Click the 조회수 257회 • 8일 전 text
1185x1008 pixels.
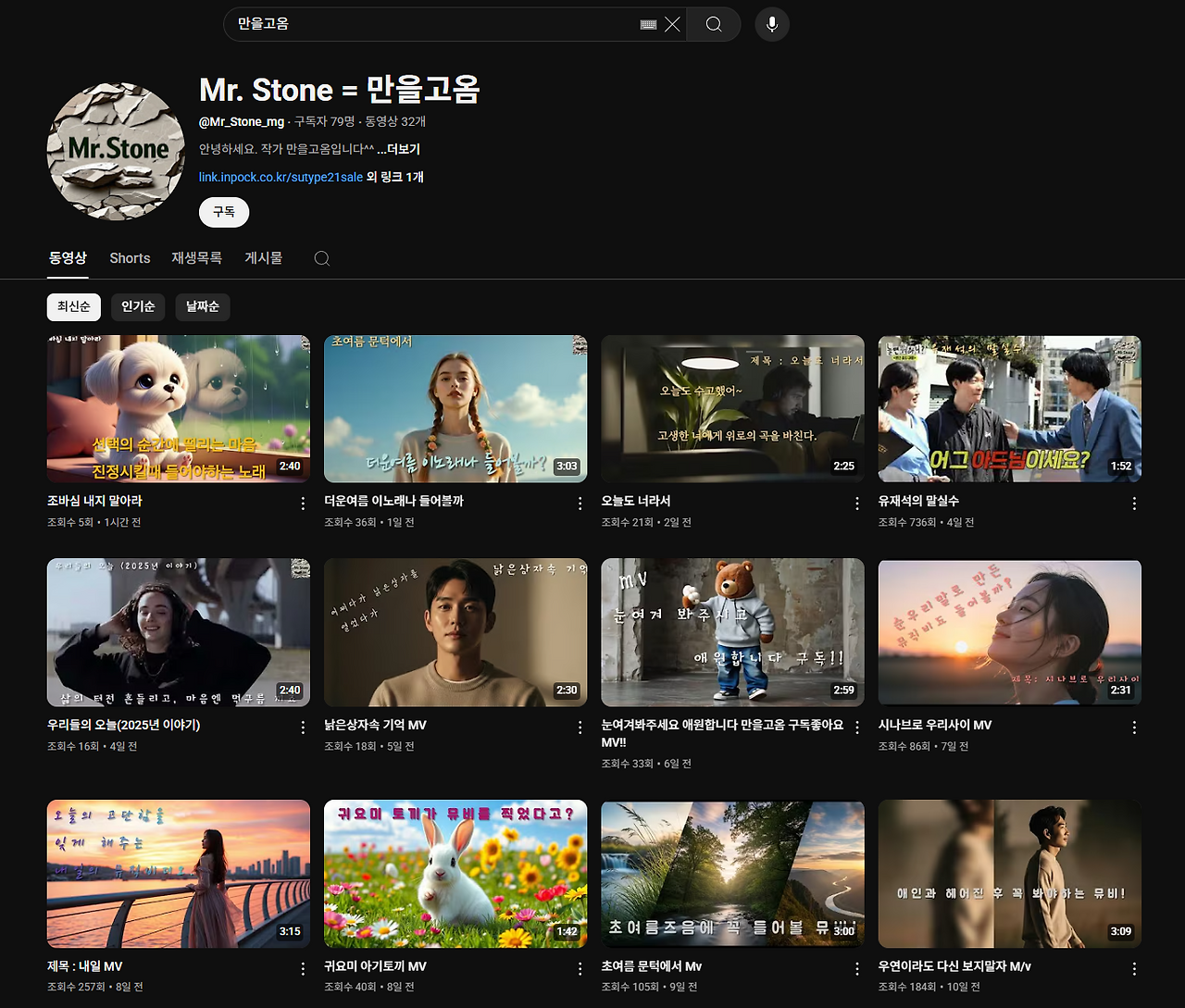click(x=95, y=988)
